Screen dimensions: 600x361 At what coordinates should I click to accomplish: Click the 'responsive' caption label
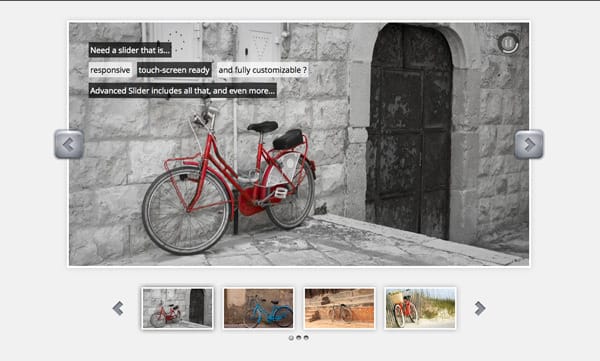[x=110, y=70]
